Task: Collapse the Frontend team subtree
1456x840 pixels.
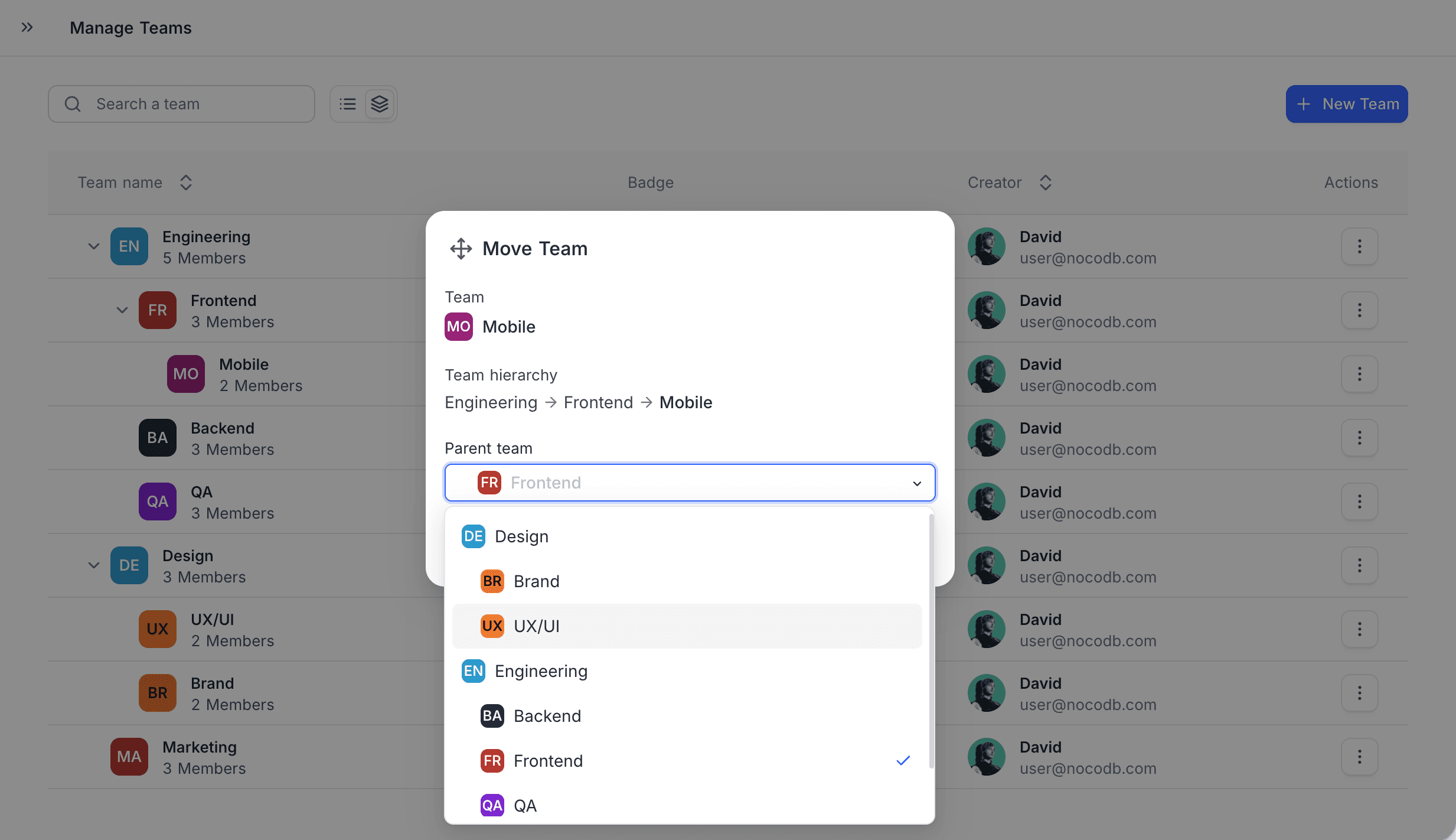Action: tap(122, 310)
